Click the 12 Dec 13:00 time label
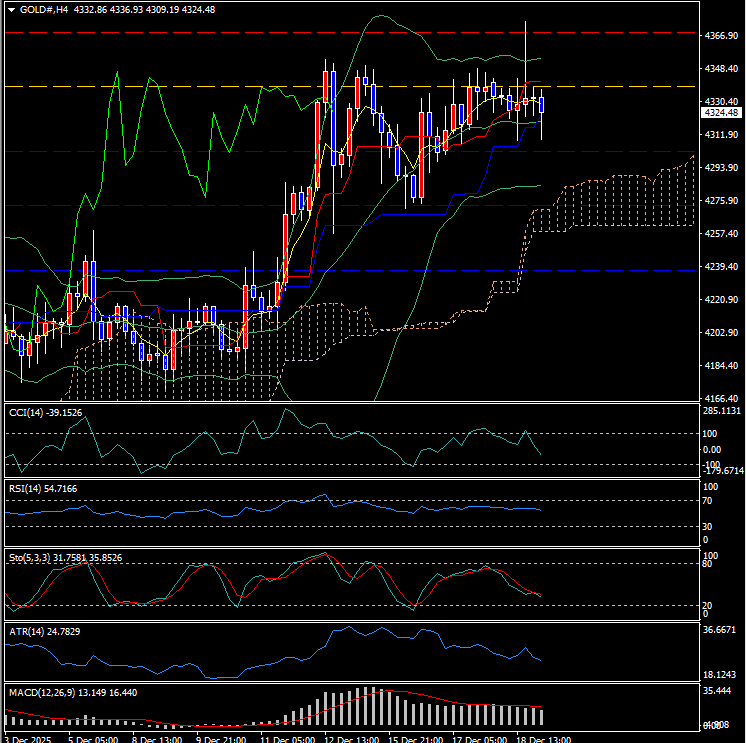This screenshot has height=743, width=746. (350, 739)
